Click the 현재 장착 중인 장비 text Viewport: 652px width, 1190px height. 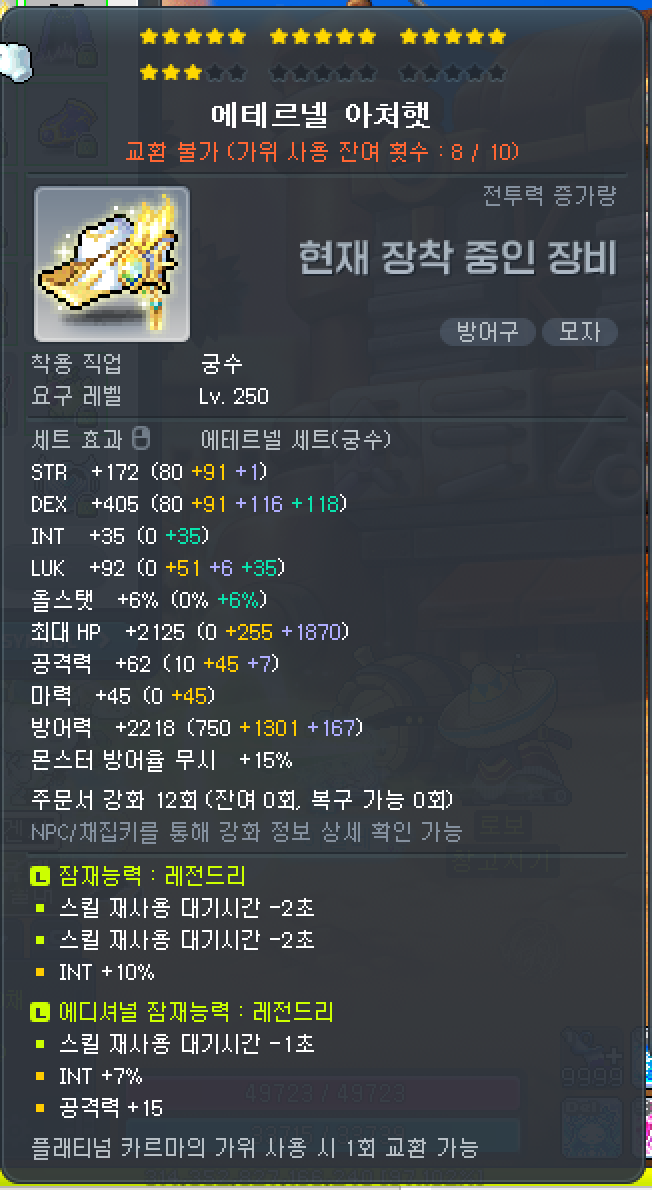(458, 257)
